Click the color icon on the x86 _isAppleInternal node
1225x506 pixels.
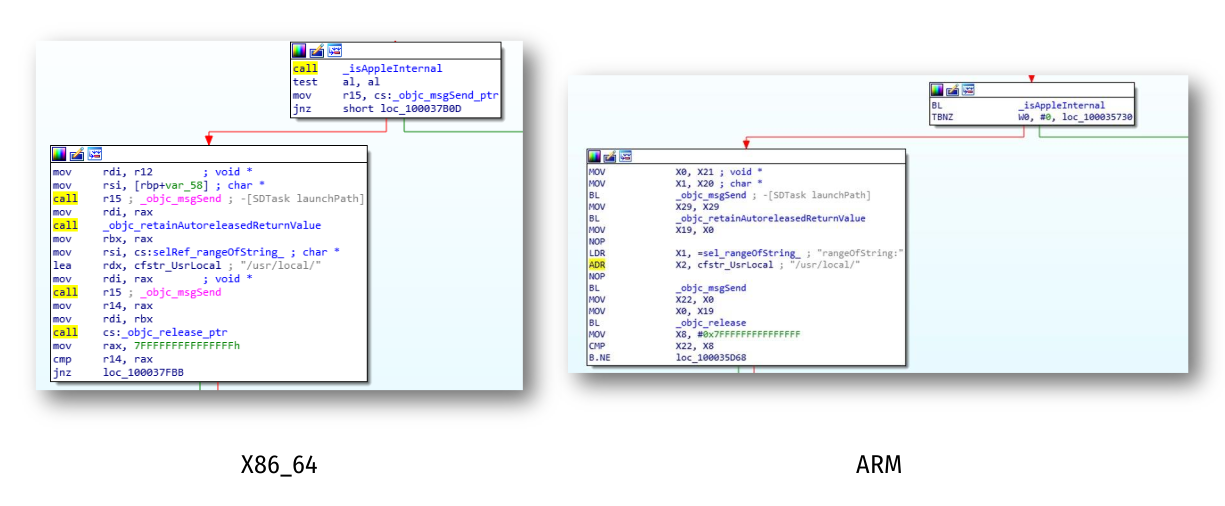[299, 51]
